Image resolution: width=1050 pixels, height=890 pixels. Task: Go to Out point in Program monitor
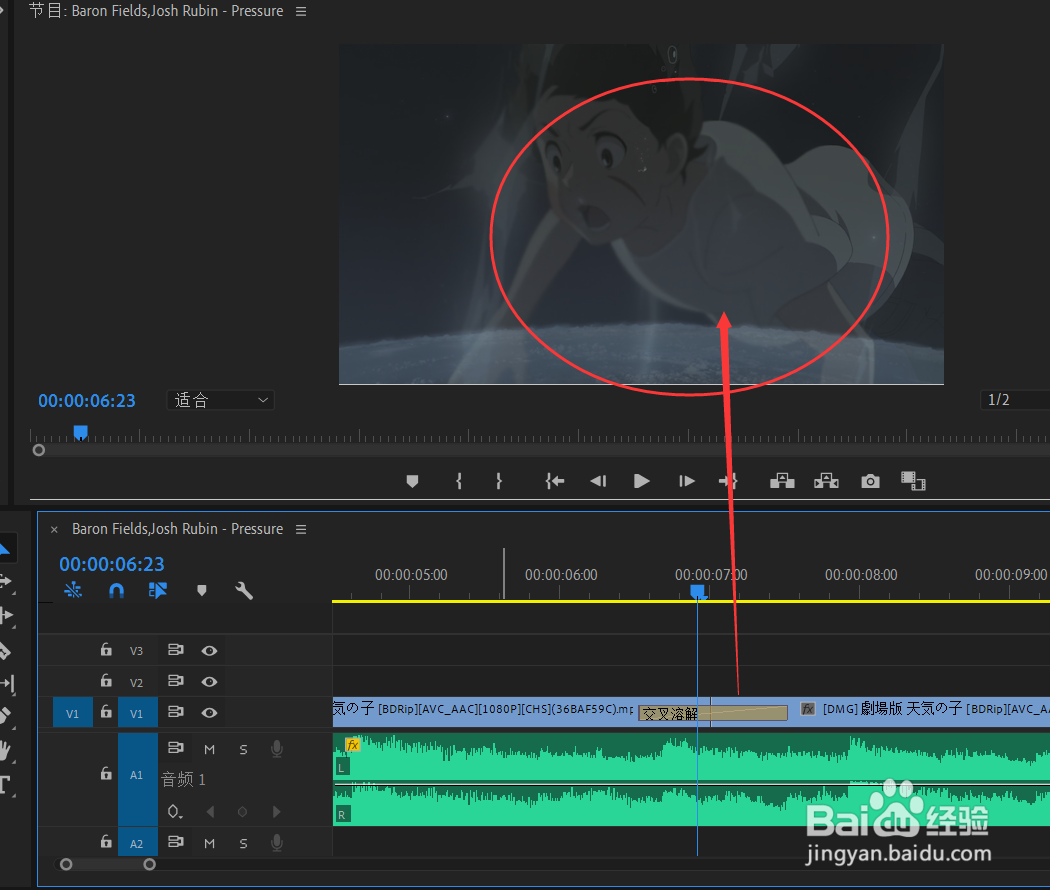point(728,481)
